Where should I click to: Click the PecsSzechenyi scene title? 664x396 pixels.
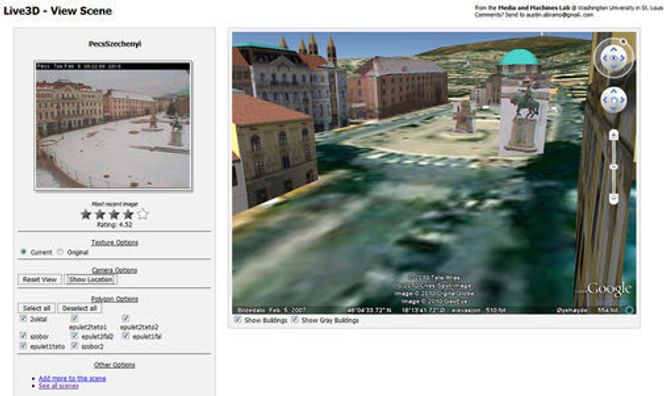[x=115, y=44]
